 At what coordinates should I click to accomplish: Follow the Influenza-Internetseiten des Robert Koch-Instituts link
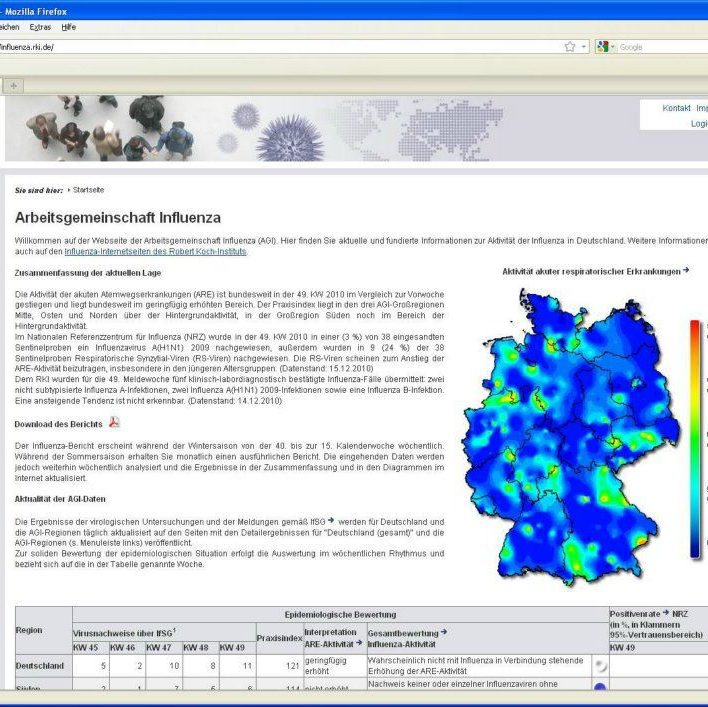(155, 251)
